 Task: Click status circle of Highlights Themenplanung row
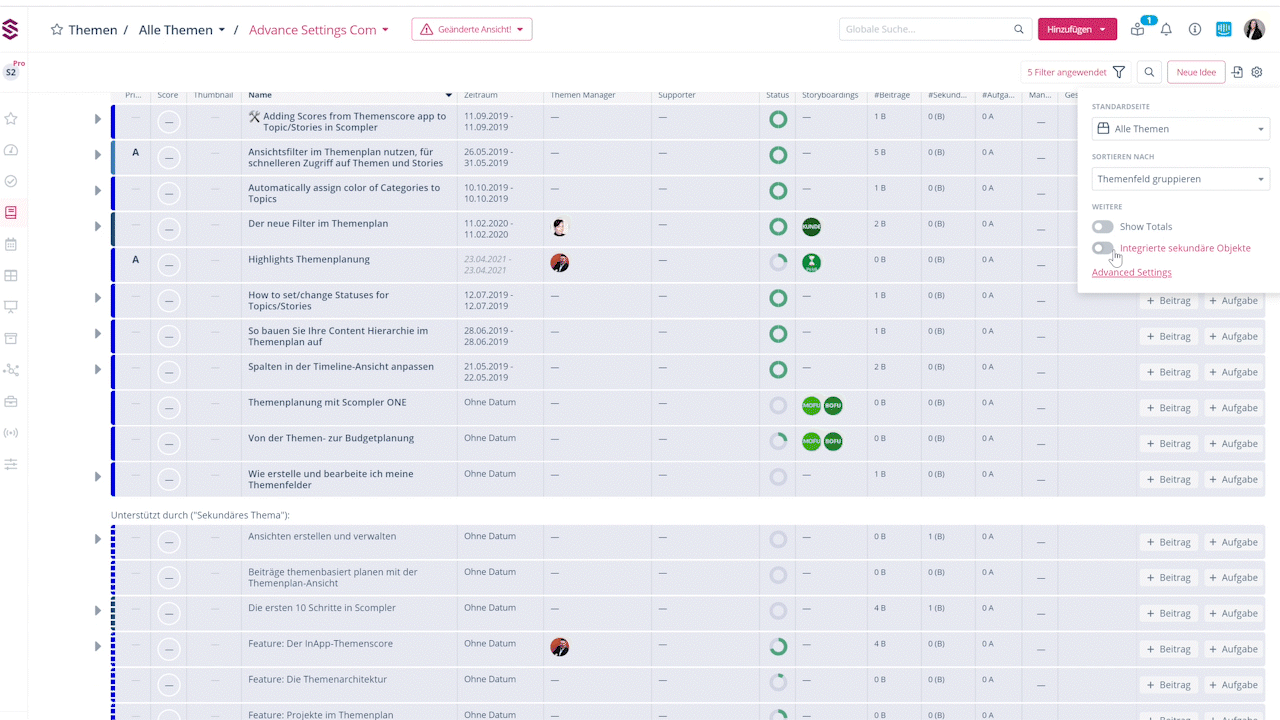click(778, 262)
